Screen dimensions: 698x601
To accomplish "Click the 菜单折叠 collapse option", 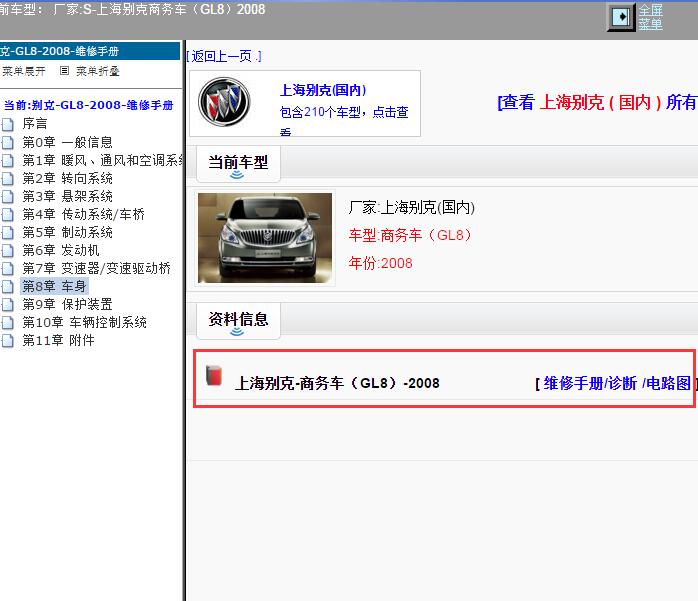I will pyautogui.click(x=97, y=71).
